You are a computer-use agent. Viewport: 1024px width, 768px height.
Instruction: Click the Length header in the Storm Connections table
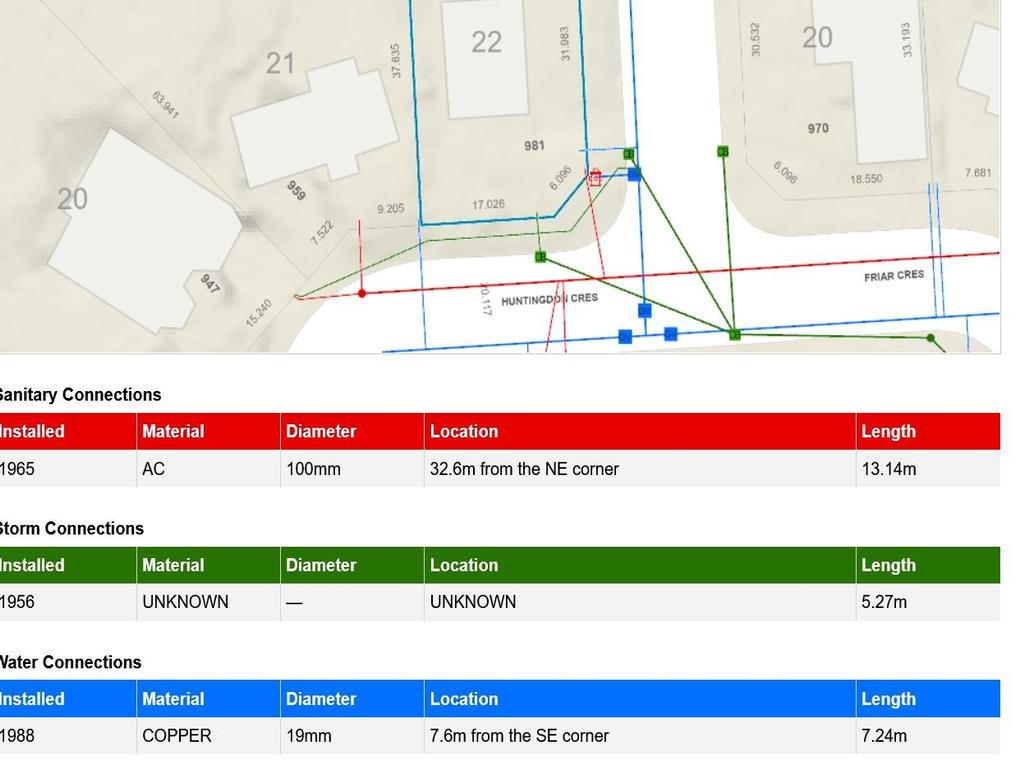click(x=888, y=565)
